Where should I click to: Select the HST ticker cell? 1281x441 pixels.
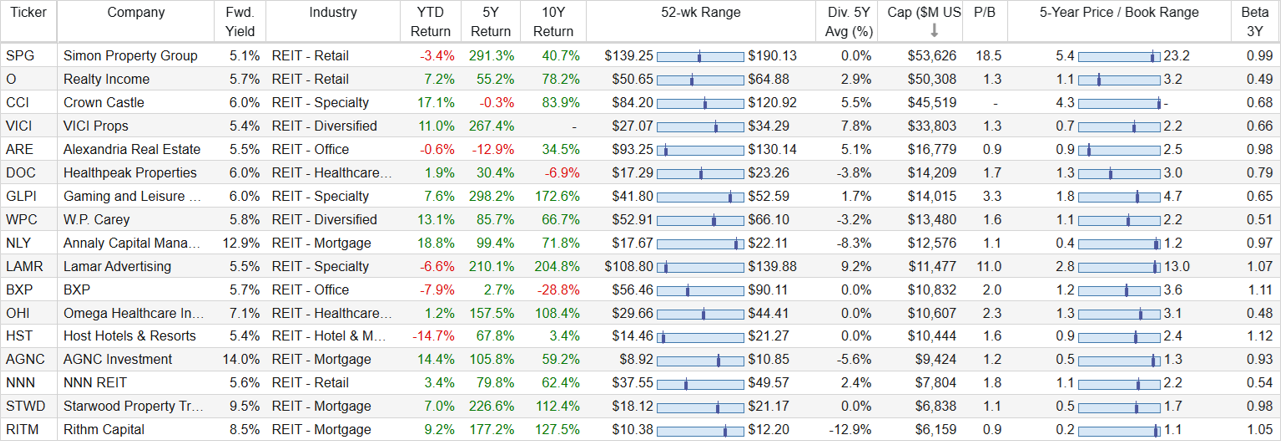click(29, 336)
